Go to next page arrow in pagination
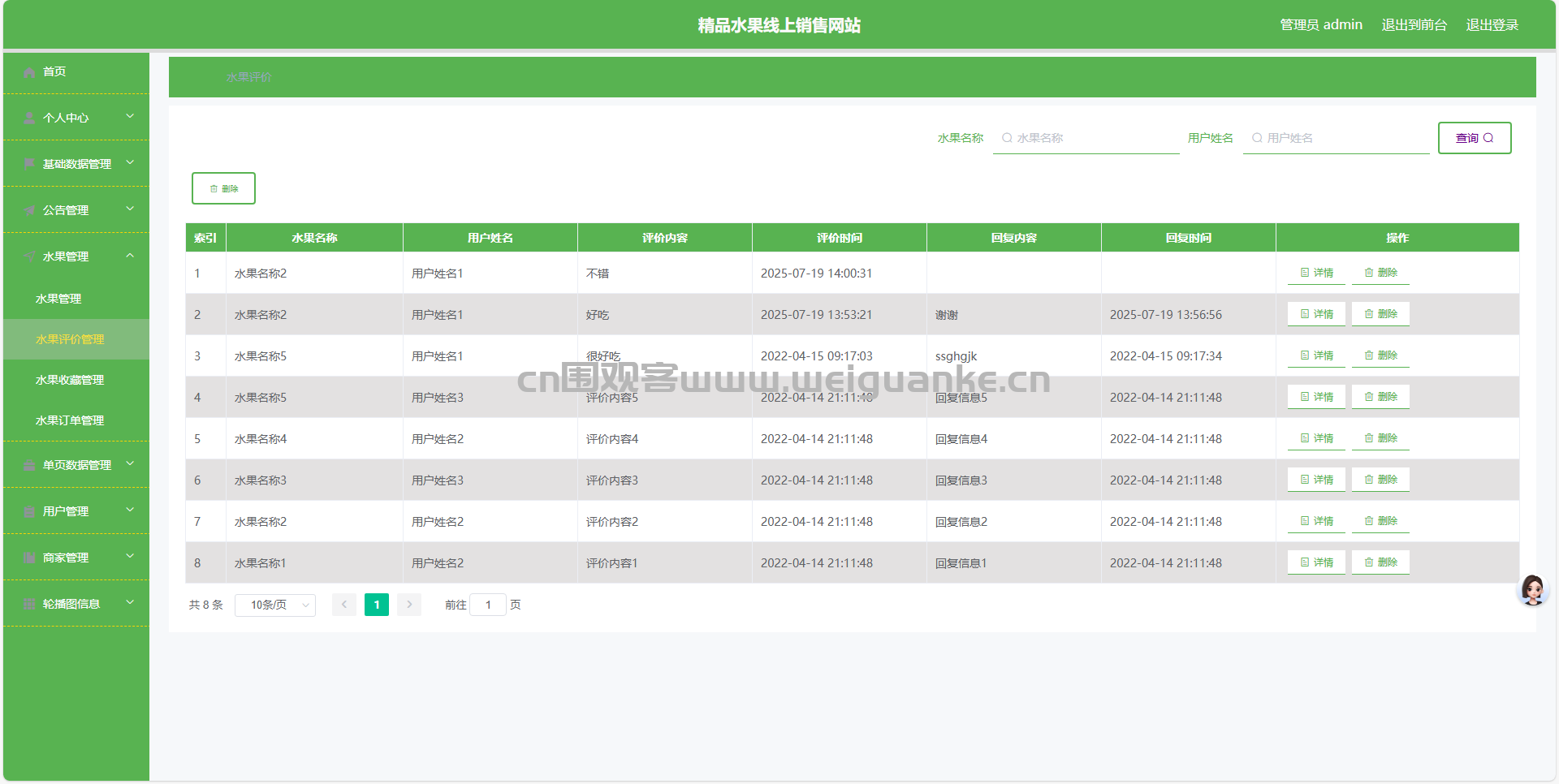The height and width of the screenshot is (784, 1559). [409, 605]
